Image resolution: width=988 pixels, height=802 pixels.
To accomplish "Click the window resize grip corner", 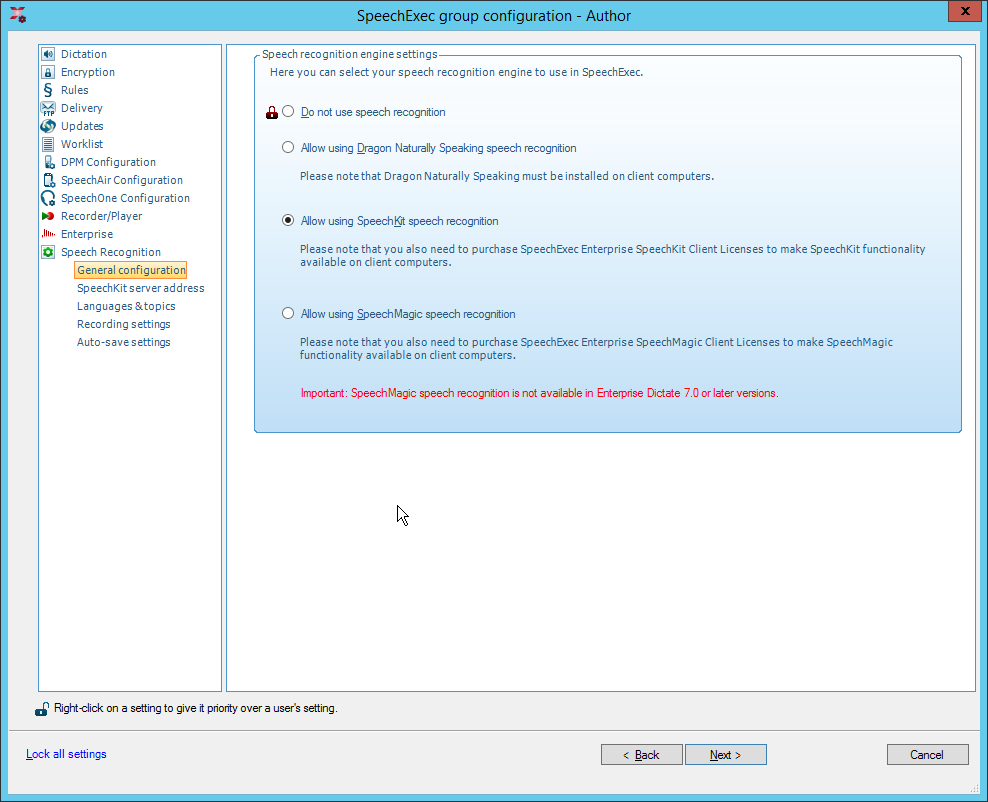I will point(974,788).
